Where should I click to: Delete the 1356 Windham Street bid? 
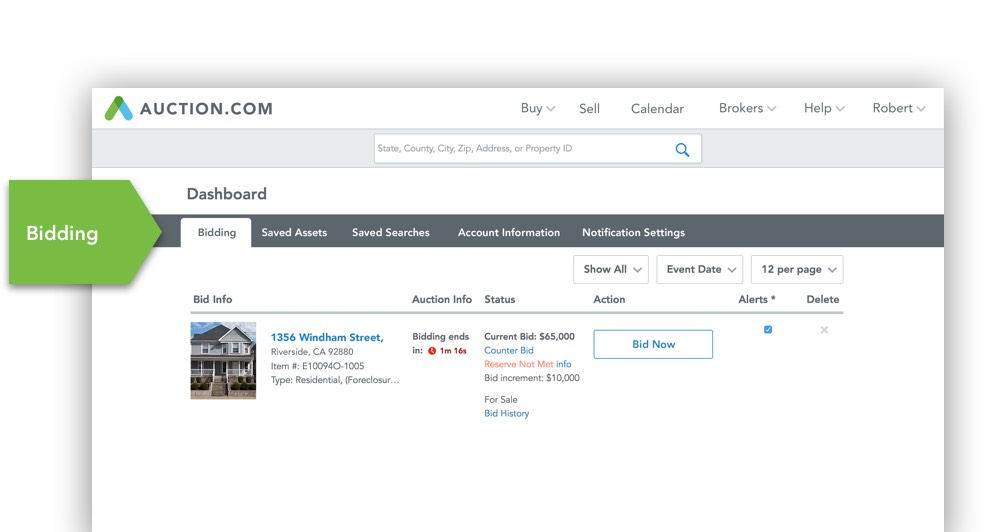[x=824, y=330]
